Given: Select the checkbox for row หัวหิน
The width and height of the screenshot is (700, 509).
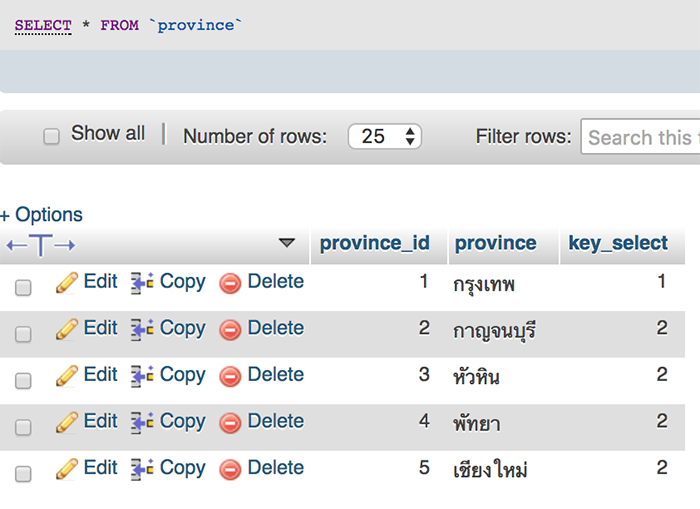Looking at the screenshot, I should [x=23, y=381].
